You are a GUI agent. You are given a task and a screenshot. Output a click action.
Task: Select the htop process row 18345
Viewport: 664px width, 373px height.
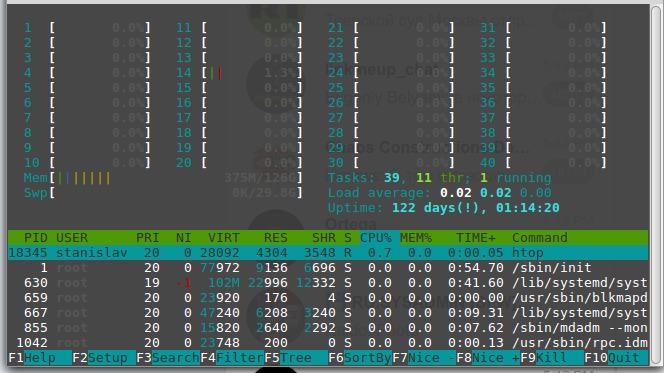[328, 253]
